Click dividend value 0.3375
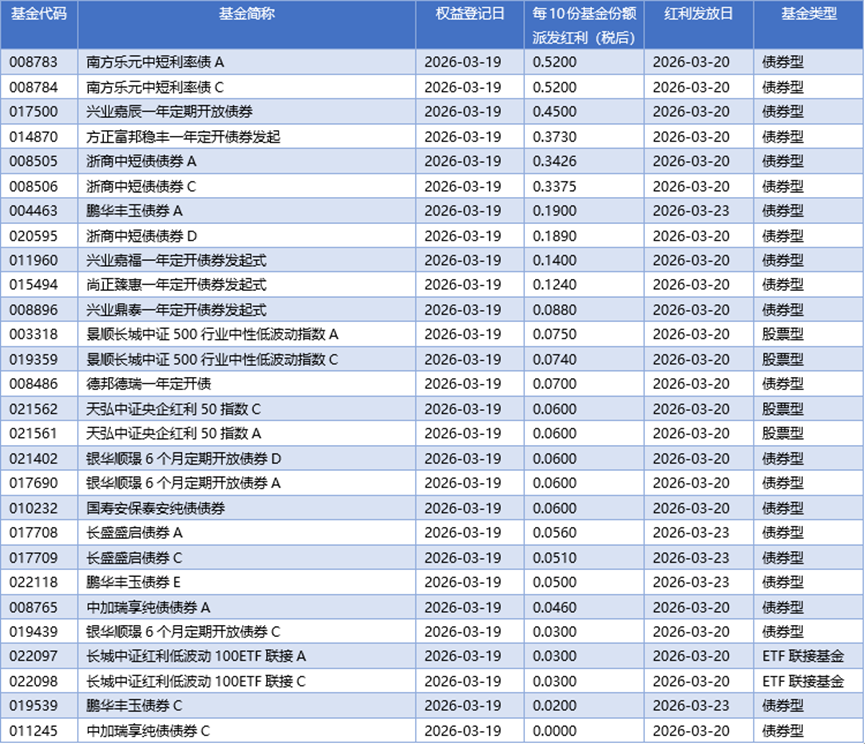865x744 pixels. [554, 186]
